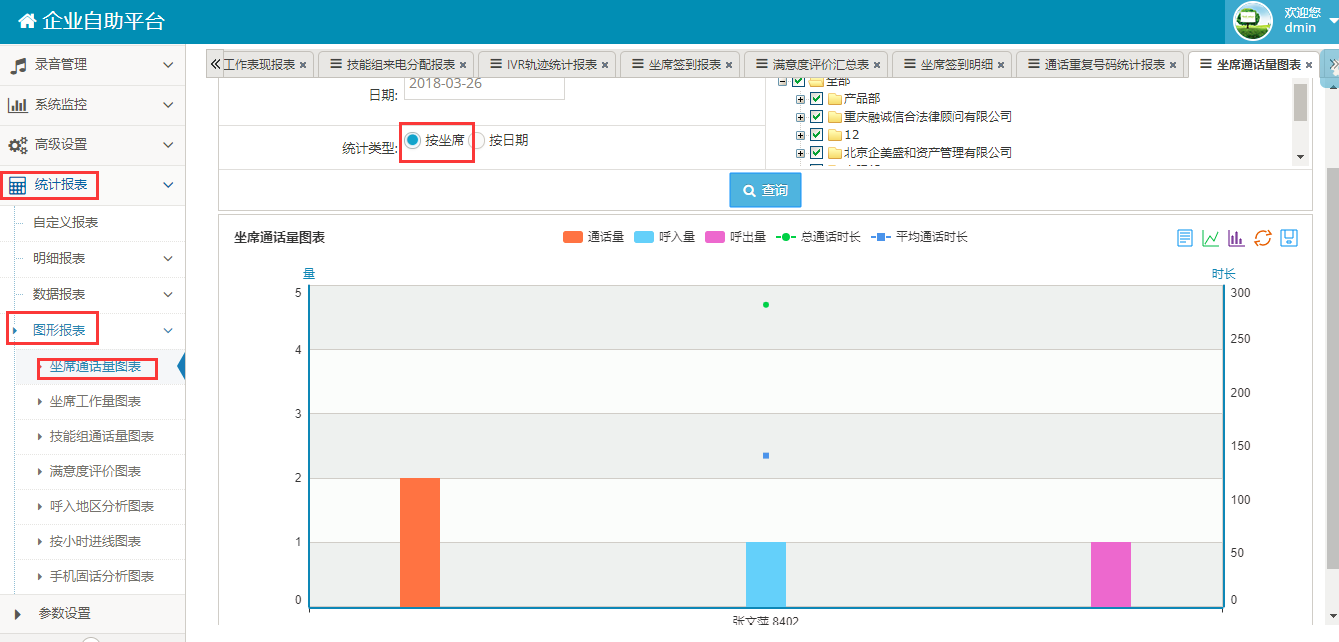This screenshot has width=1339, height=642.
Task: Collapse the 图形报表 submenu chevron
Action: click(168, 331)
